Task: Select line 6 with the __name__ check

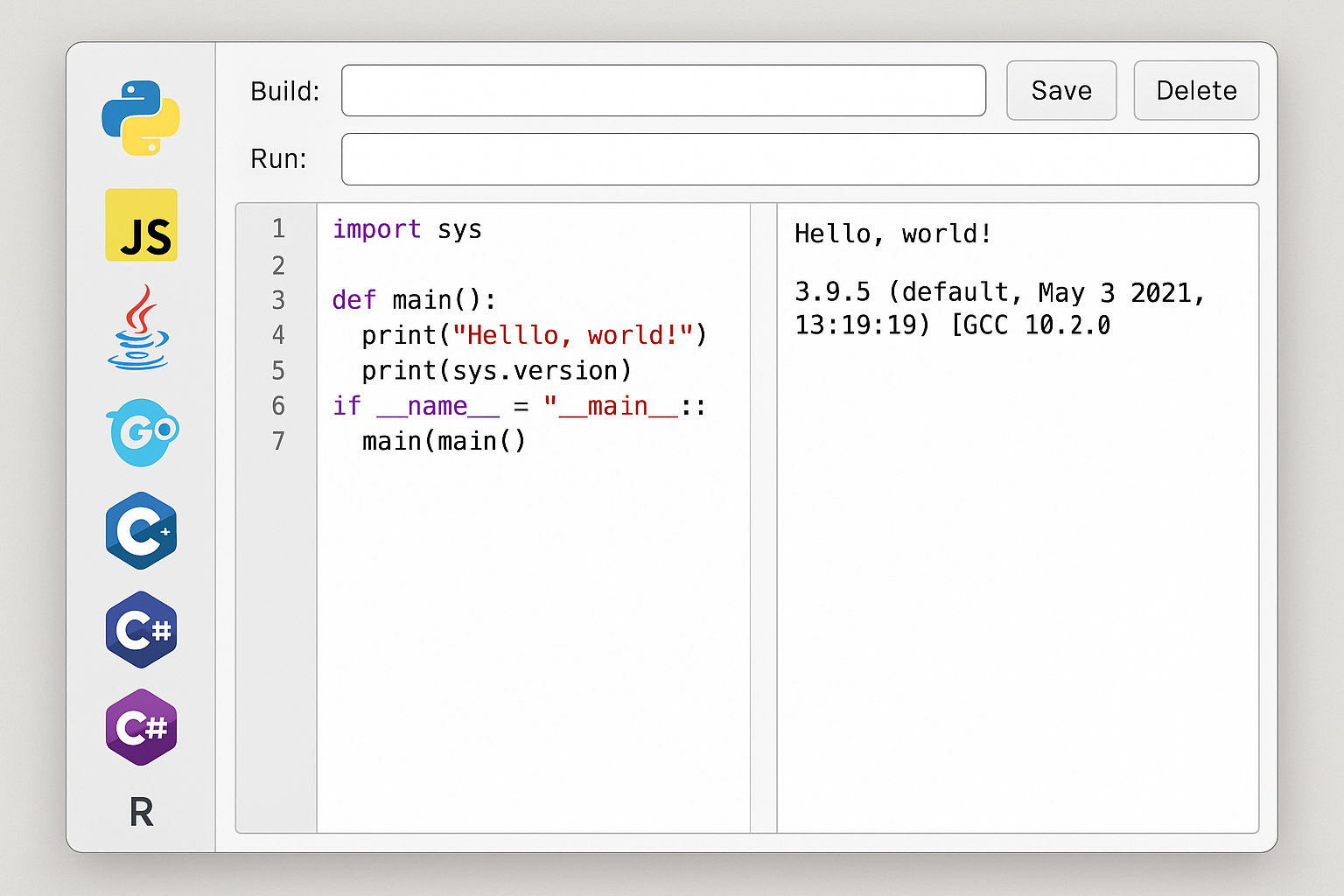Action: pyautogui.click(x=516, y=405)
